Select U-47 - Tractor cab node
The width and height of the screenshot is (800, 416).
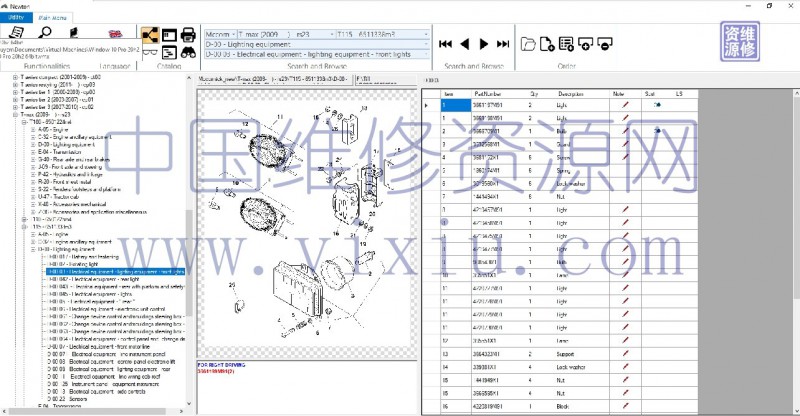pyautogui.click(x=59, y=197)
